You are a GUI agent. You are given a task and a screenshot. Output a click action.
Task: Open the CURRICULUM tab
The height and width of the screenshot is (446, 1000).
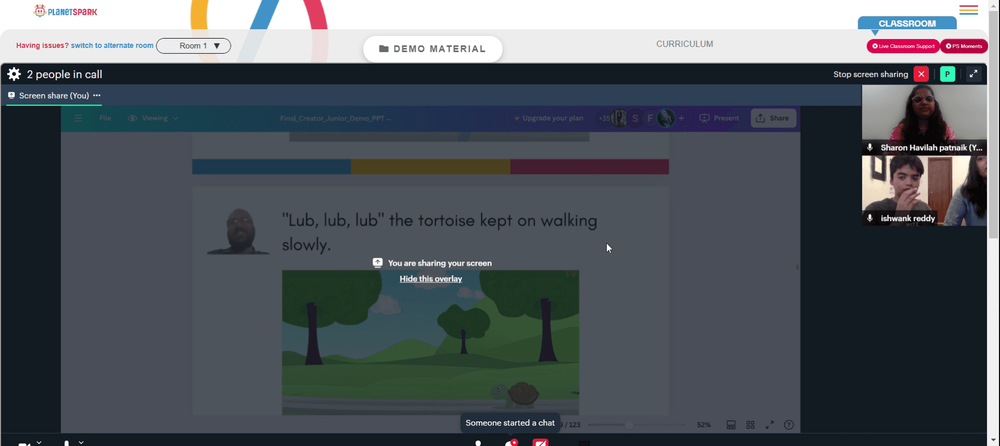pos(684,44)
